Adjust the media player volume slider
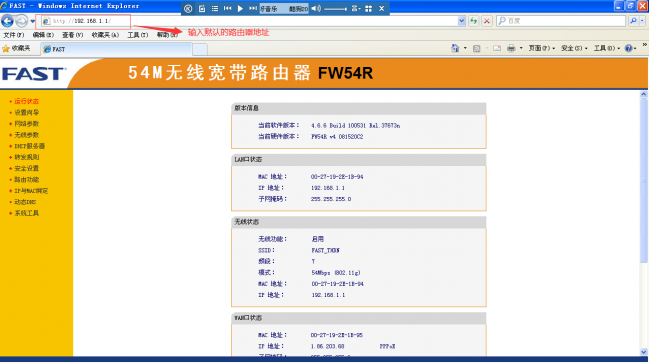Screen dimensions: 650x363 coord(336,9)
